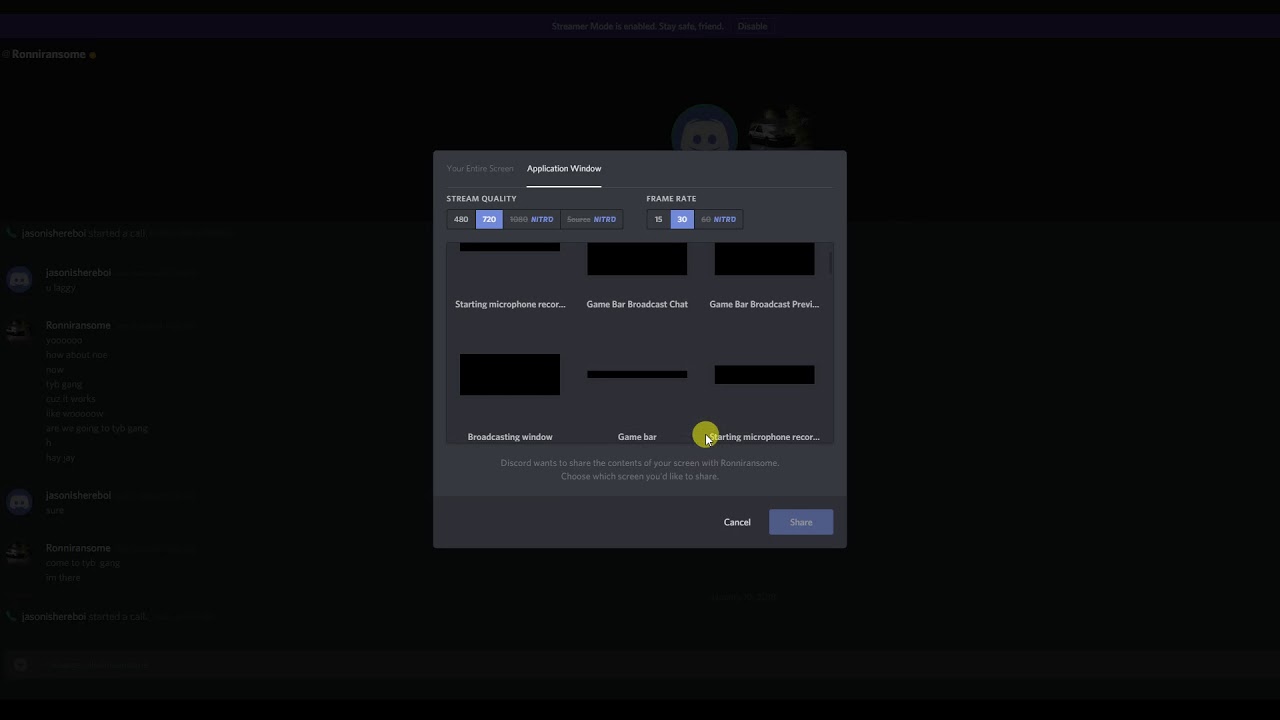Click the Ronniransome conversation title
This screenshot has height=720, width=1280.
tap(49, 54)
